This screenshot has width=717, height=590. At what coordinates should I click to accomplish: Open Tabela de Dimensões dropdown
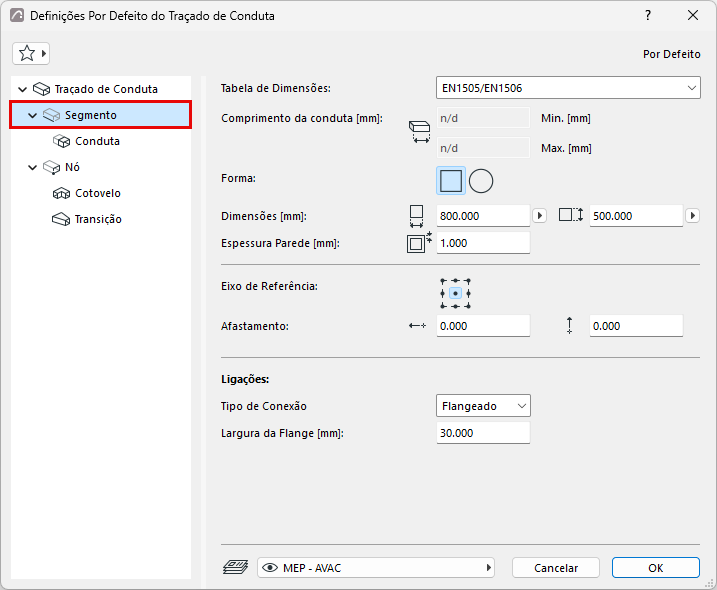click(x=568, y=88)
